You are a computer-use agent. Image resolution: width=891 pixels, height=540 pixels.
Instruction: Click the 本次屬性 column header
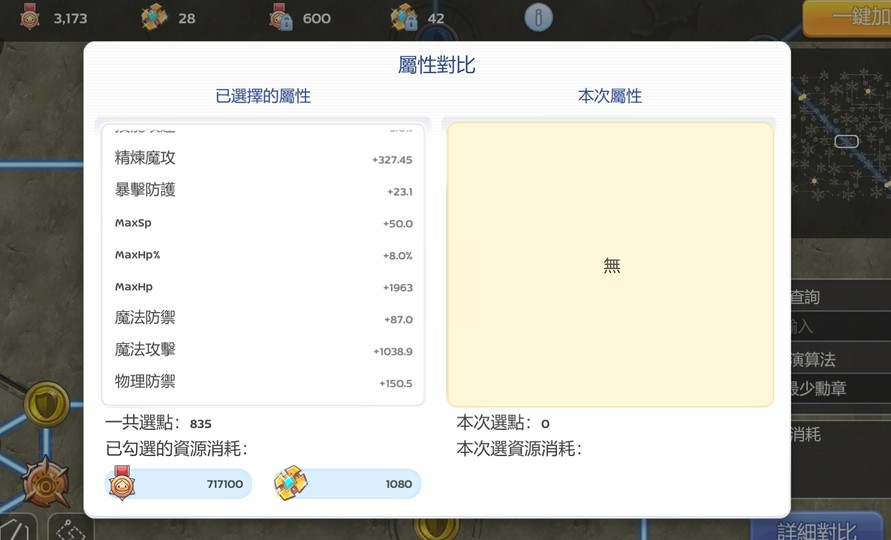point(610,95)
